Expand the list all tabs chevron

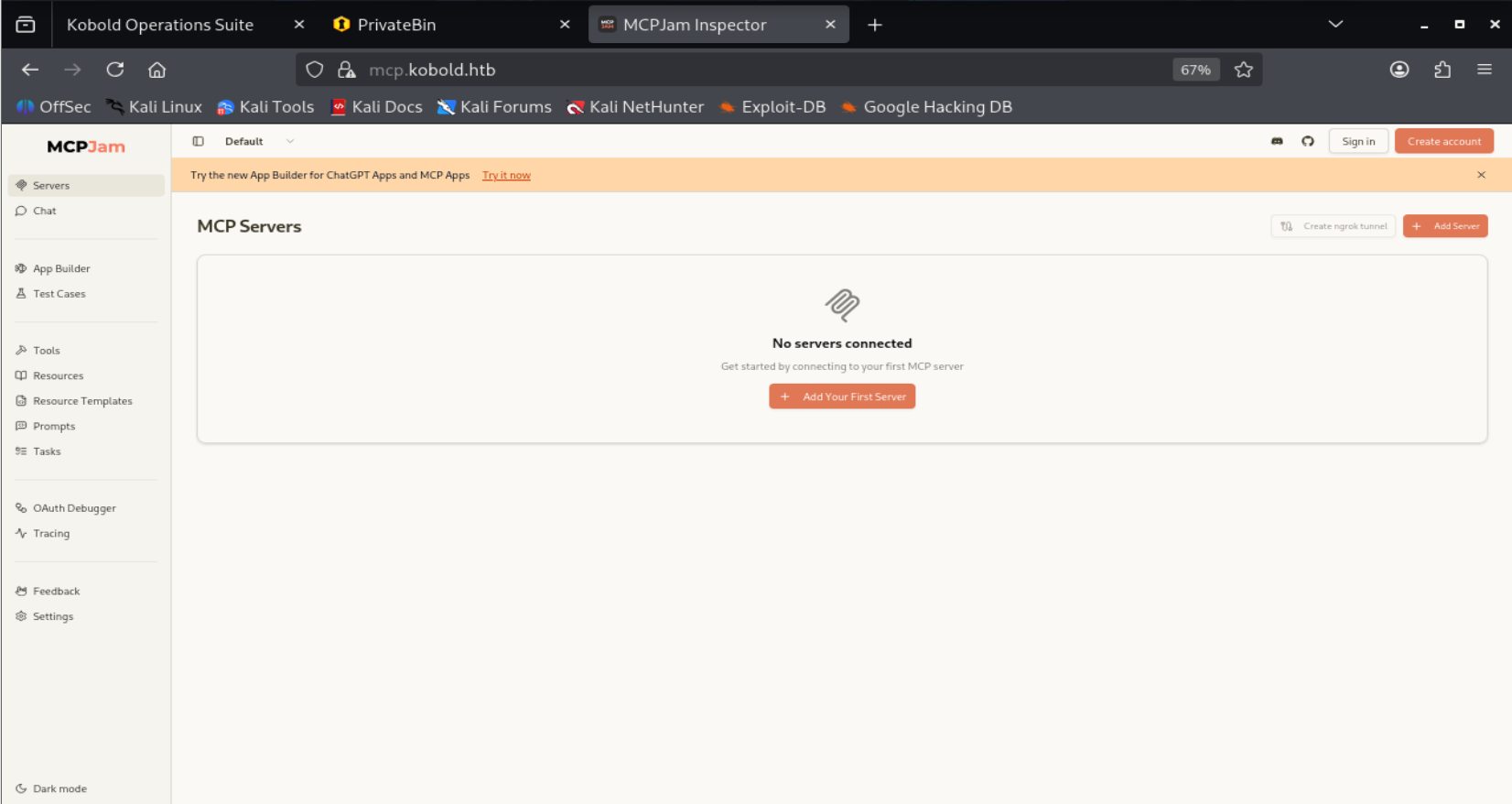1335,25
